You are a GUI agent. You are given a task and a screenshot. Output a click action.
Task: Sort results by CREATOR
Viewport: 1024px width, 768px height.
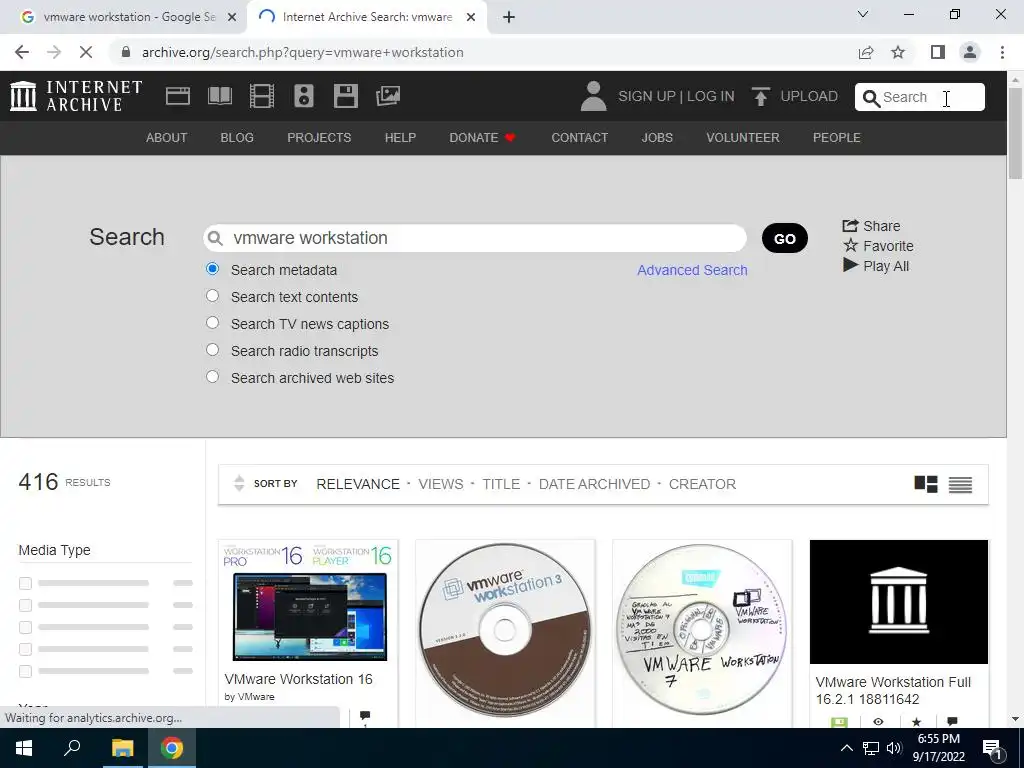[702, 484]
